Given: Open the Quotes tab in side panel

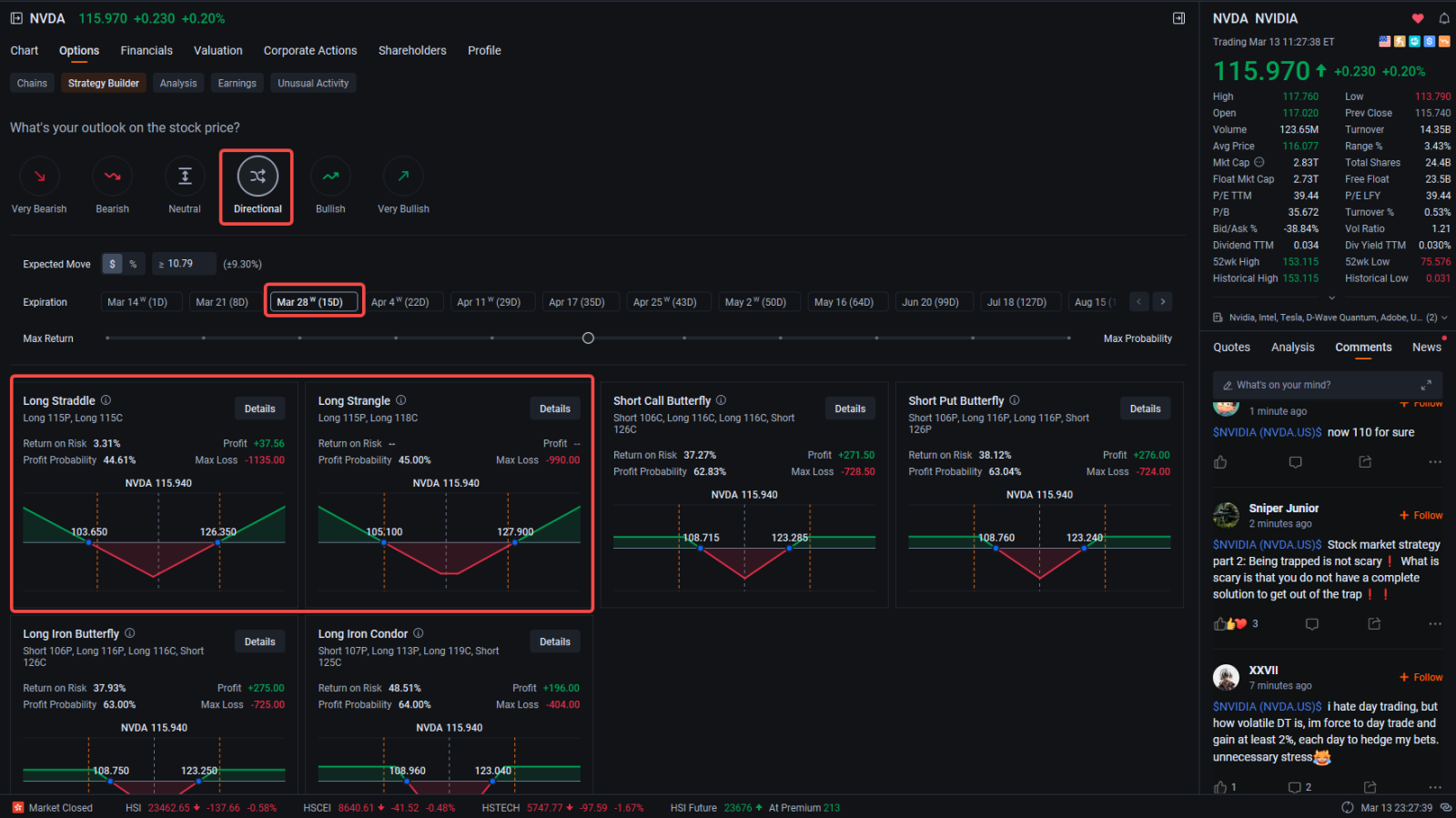Looking at the screenshot, I should pos(1231,348).
